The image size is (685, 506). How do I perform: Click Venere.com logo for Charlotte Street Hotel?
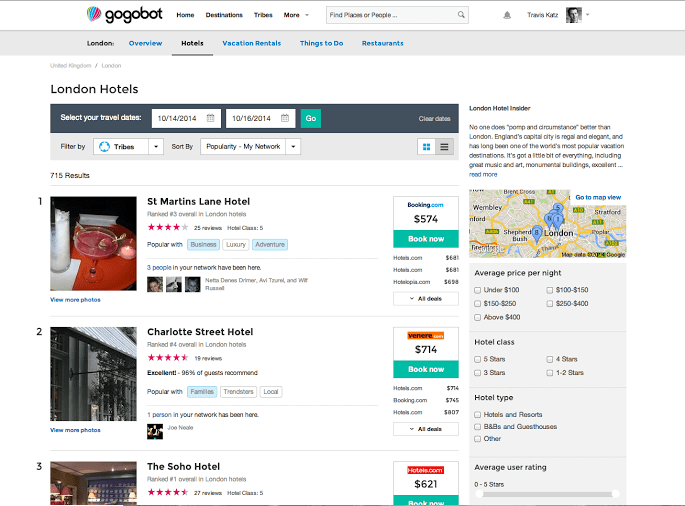tap(426, 336)
